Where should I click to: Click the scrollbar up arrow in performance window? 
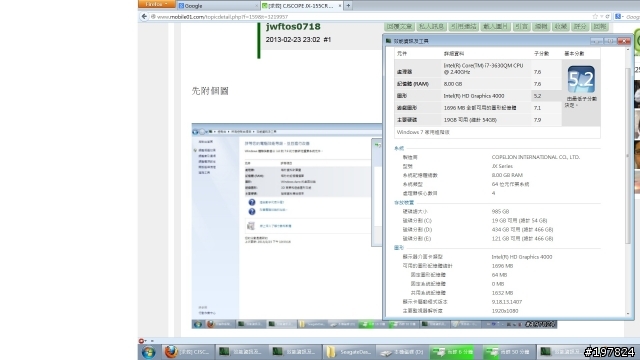(x=628, y=50)
